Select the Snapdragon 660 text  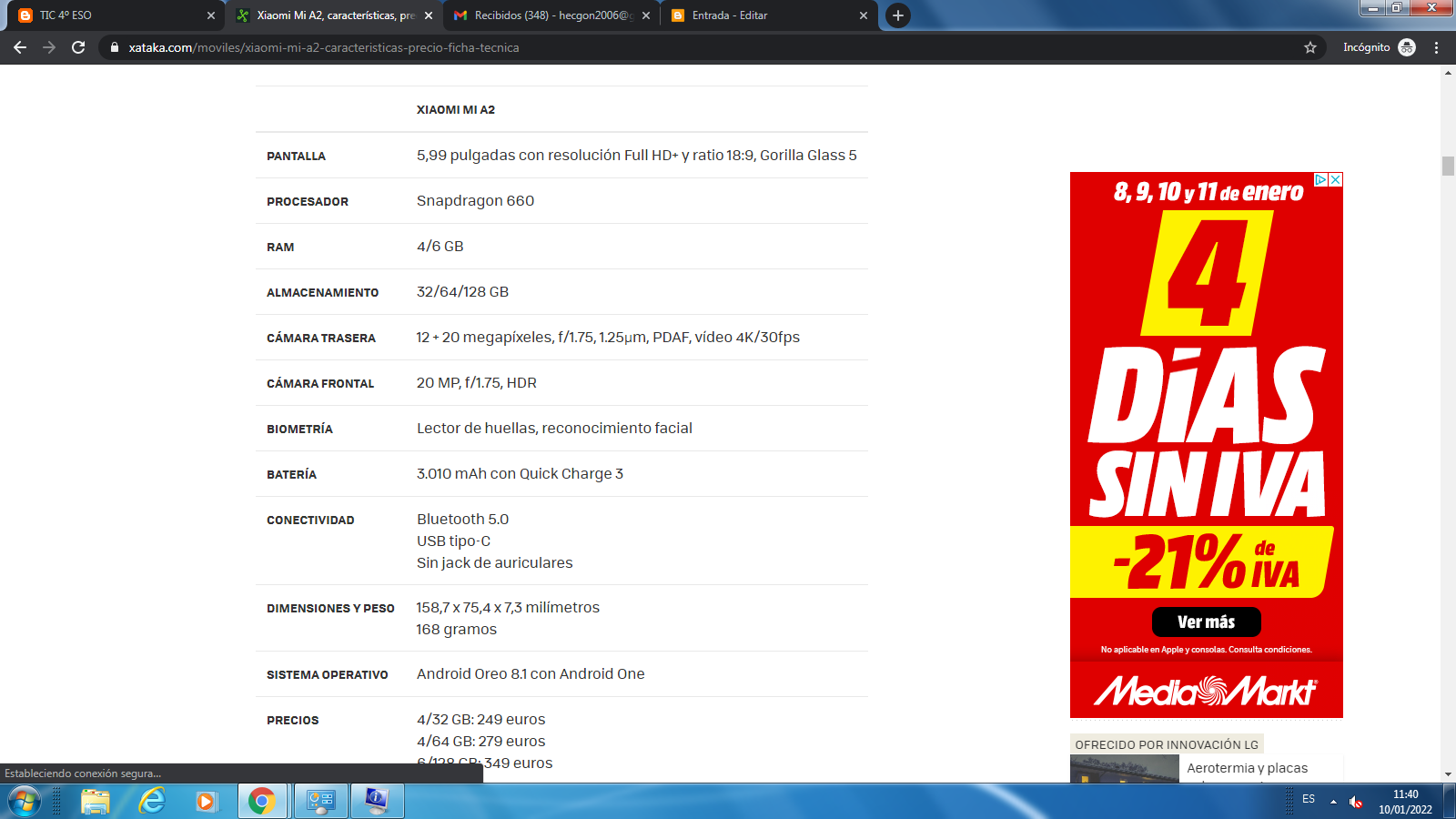point(475,200)
